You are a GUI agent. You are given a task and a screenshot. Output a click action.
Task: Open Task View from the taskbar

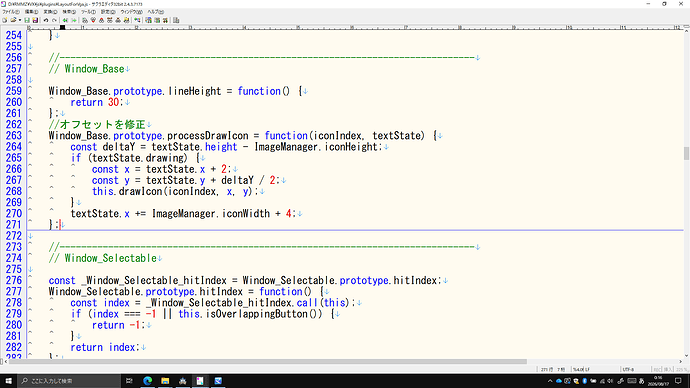coord(129,381)
